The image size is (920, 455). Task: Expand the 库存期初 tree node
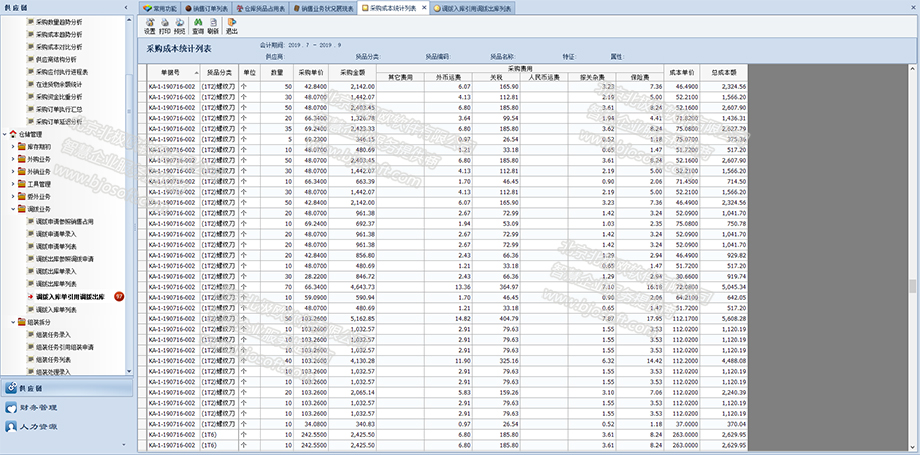(13, 147)
